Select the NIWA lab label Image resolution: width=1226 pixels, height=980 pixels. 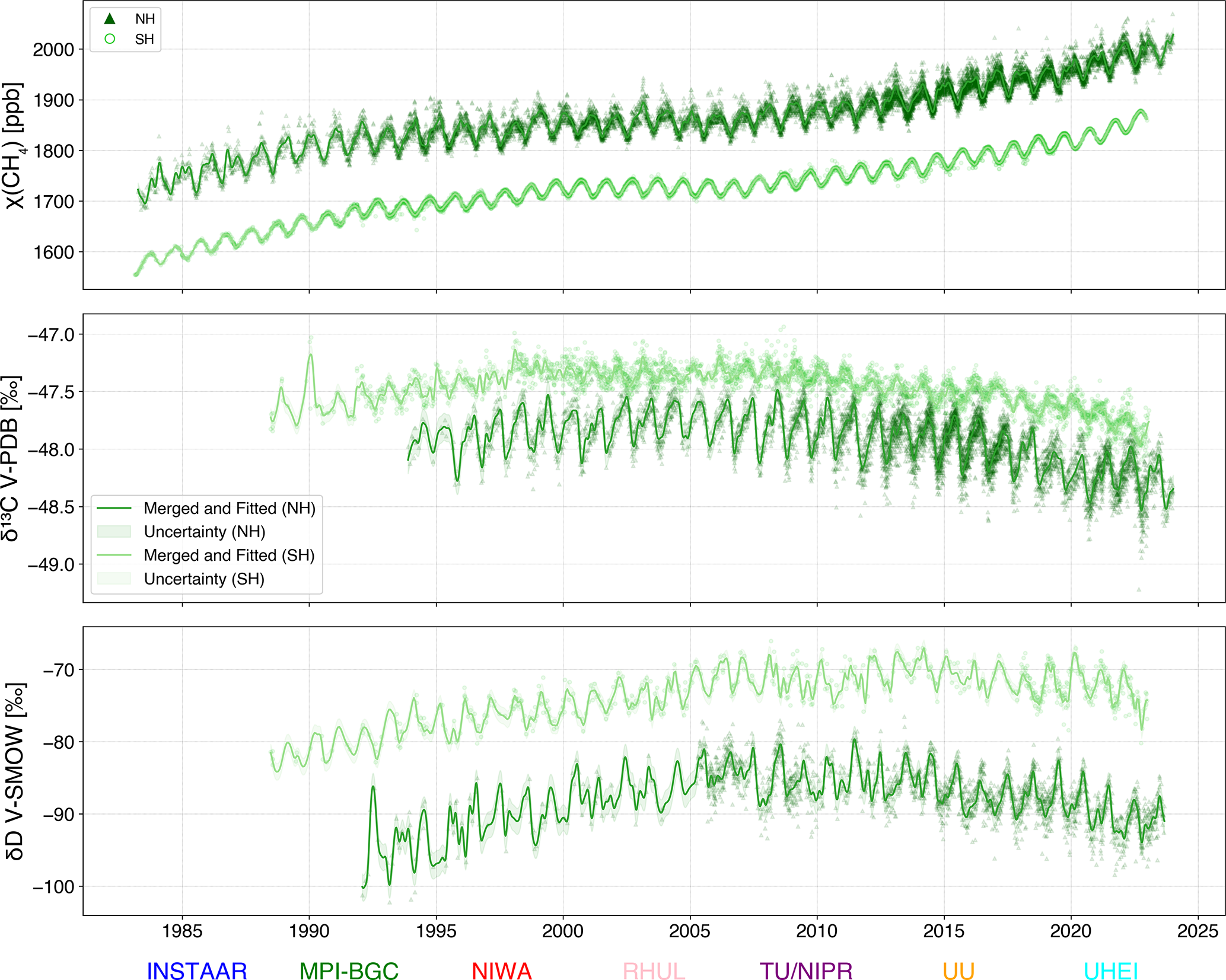(501, 971)
